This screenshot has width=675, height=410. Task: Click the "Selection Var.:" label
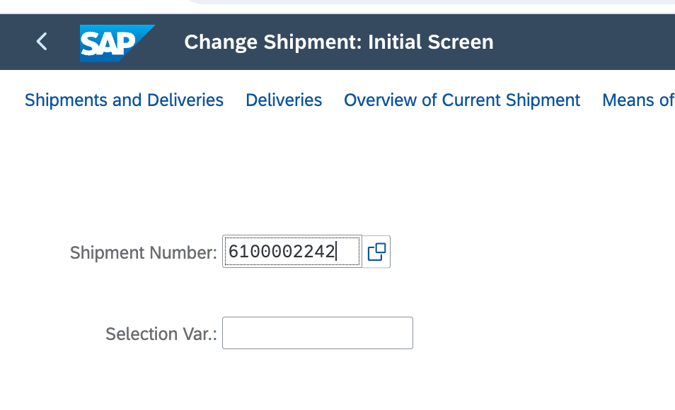coord(161,334)
